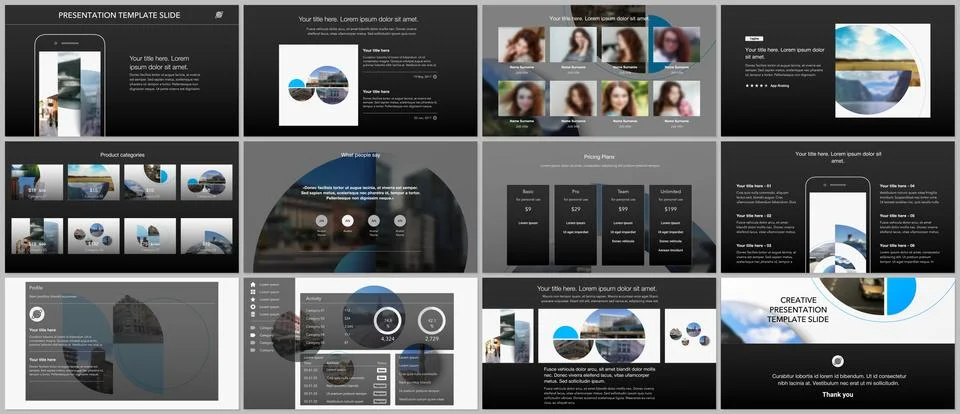Click the Creative Presentation Template Slide title

798,310
